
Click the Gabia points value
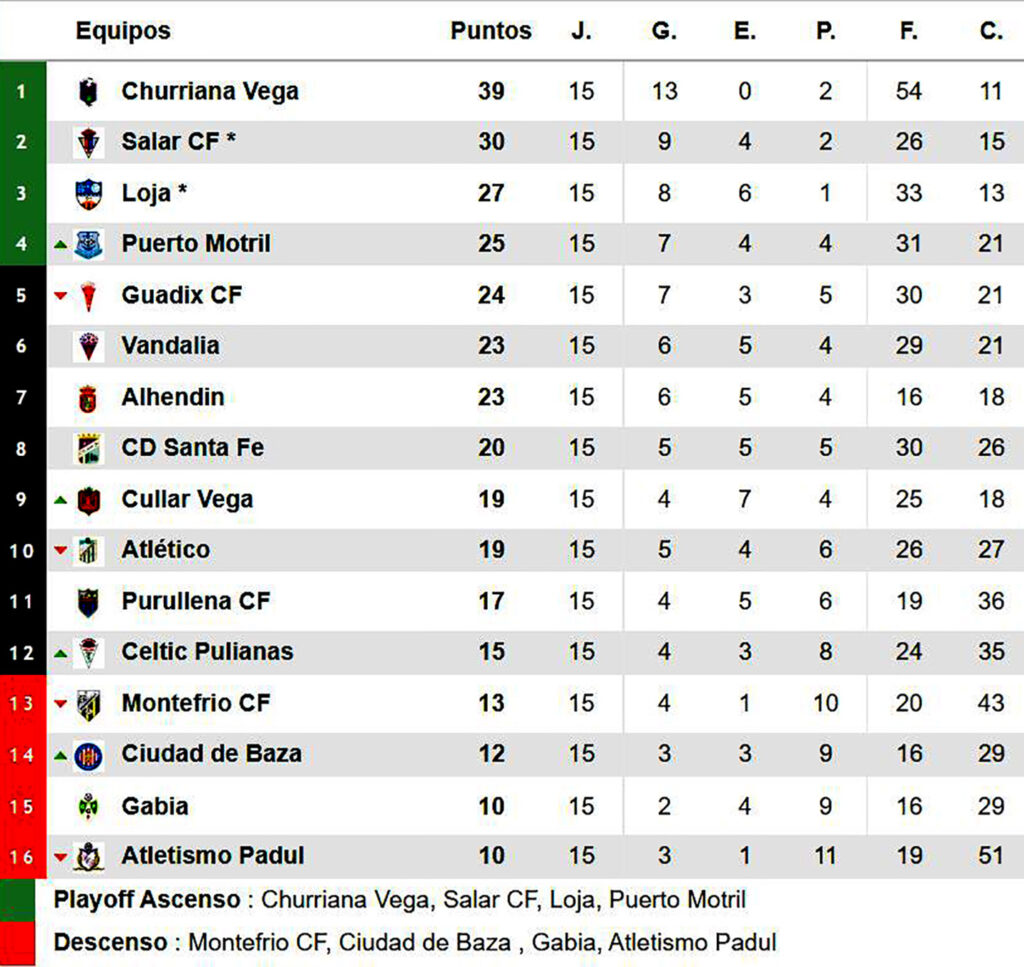(491, 806)
